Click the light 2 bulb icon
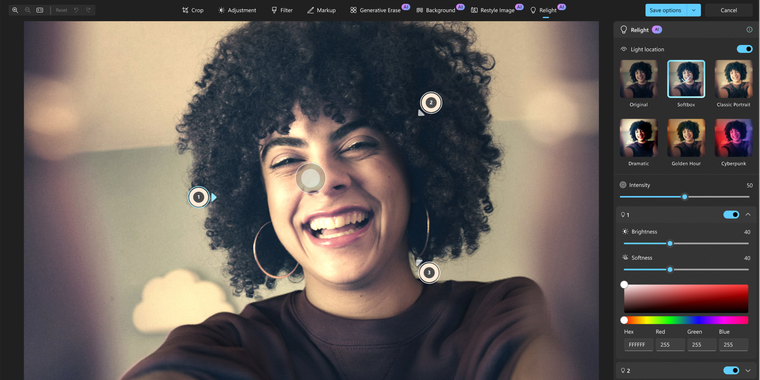 [623, 371]
